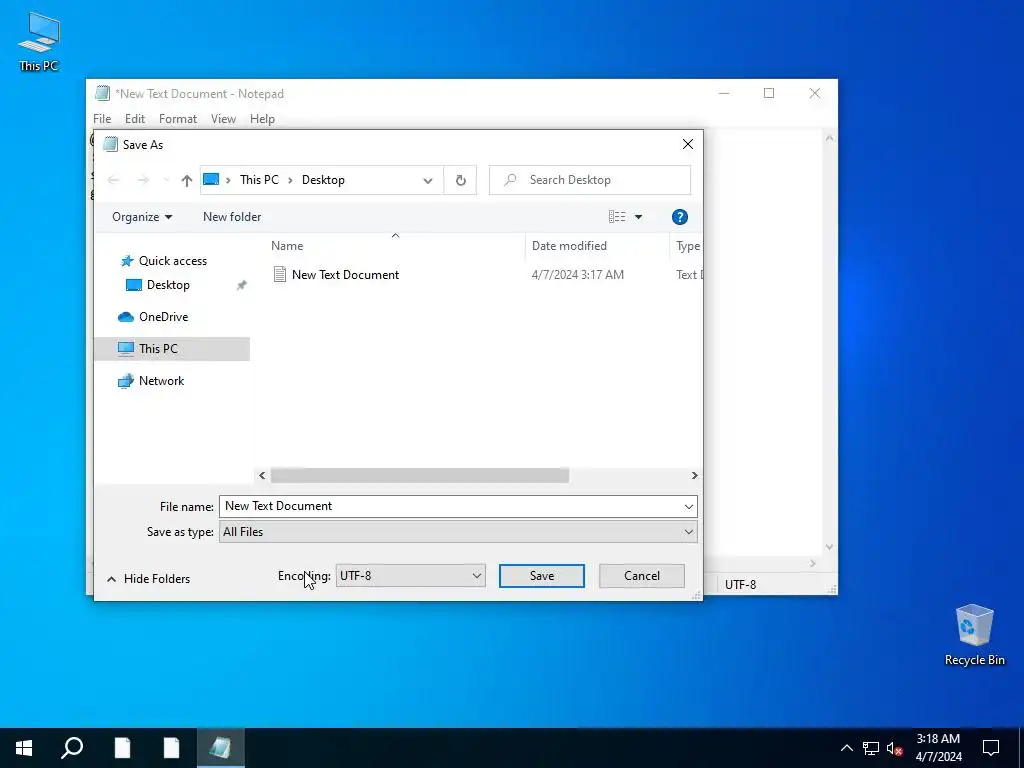The height and width of the screenshot is (768, 1024).
Task: Click the file list scroll right arrow
Action: tap(694, 475)
